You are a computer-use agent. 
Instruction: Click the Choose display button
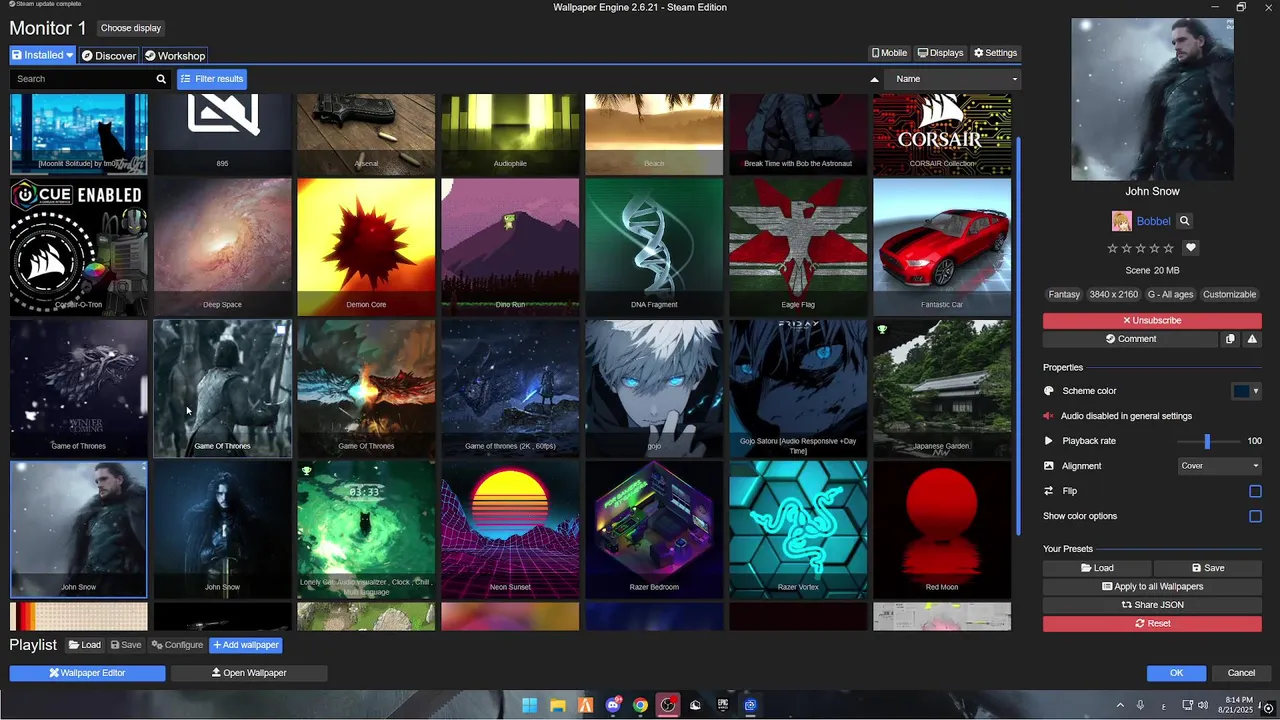(131, 28)
